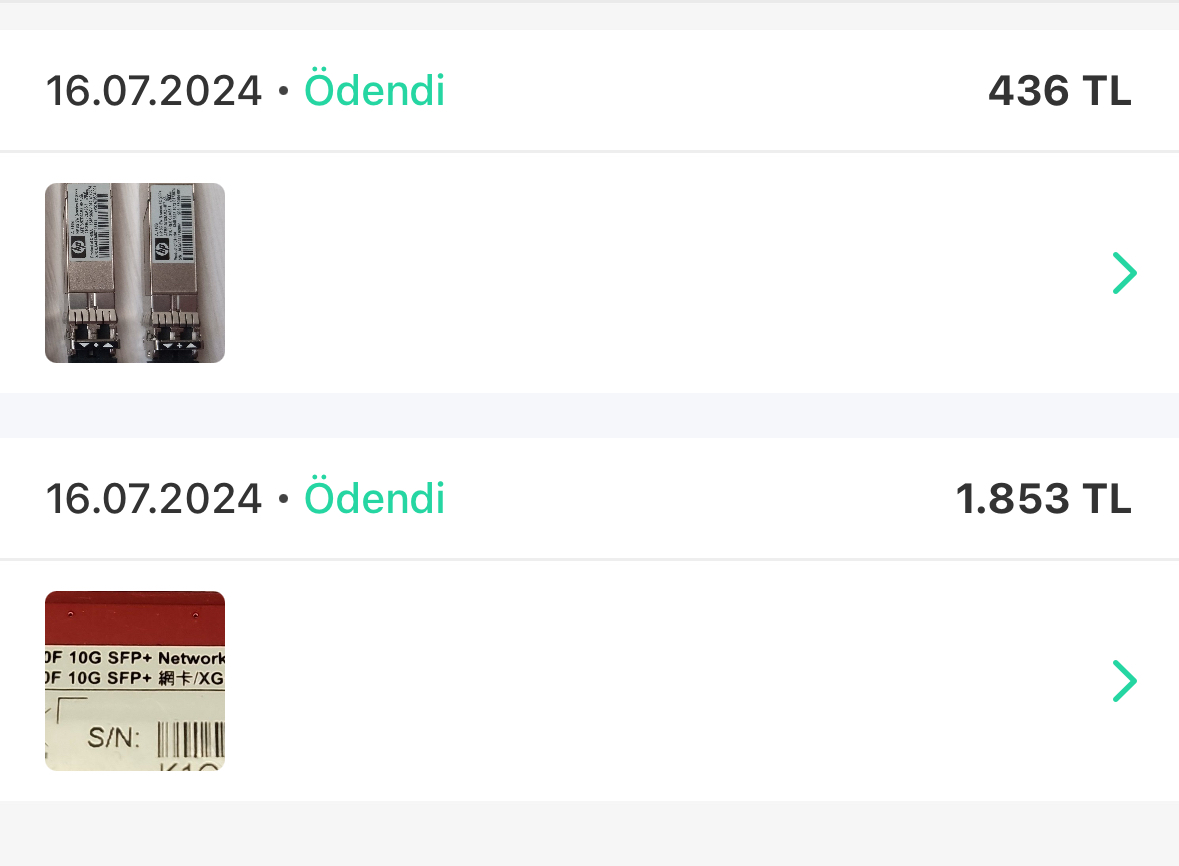Image resolution: width=1179 pixels, height=866 pixels.
Task: Open details row of the 1.853 TL order
Action: click(590, 681)
